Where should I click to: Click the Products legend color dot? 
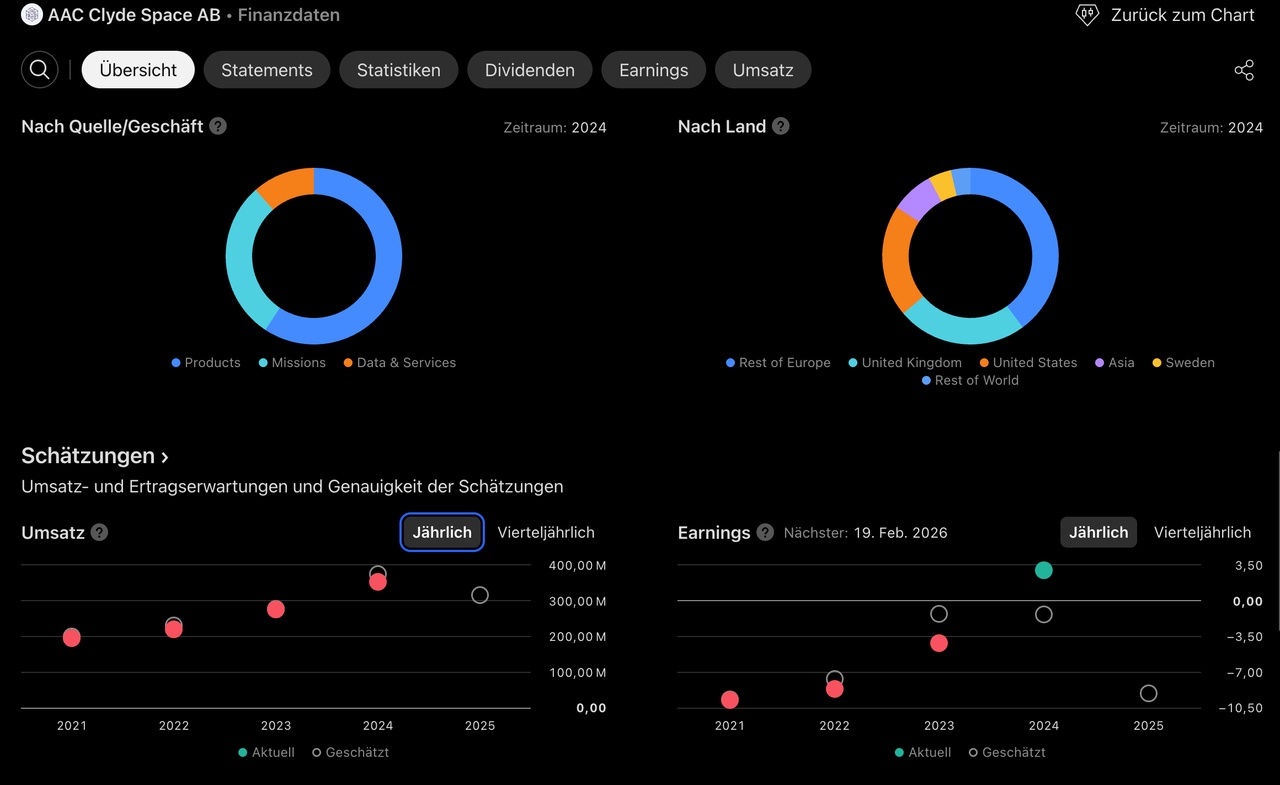tap(176, 363)
